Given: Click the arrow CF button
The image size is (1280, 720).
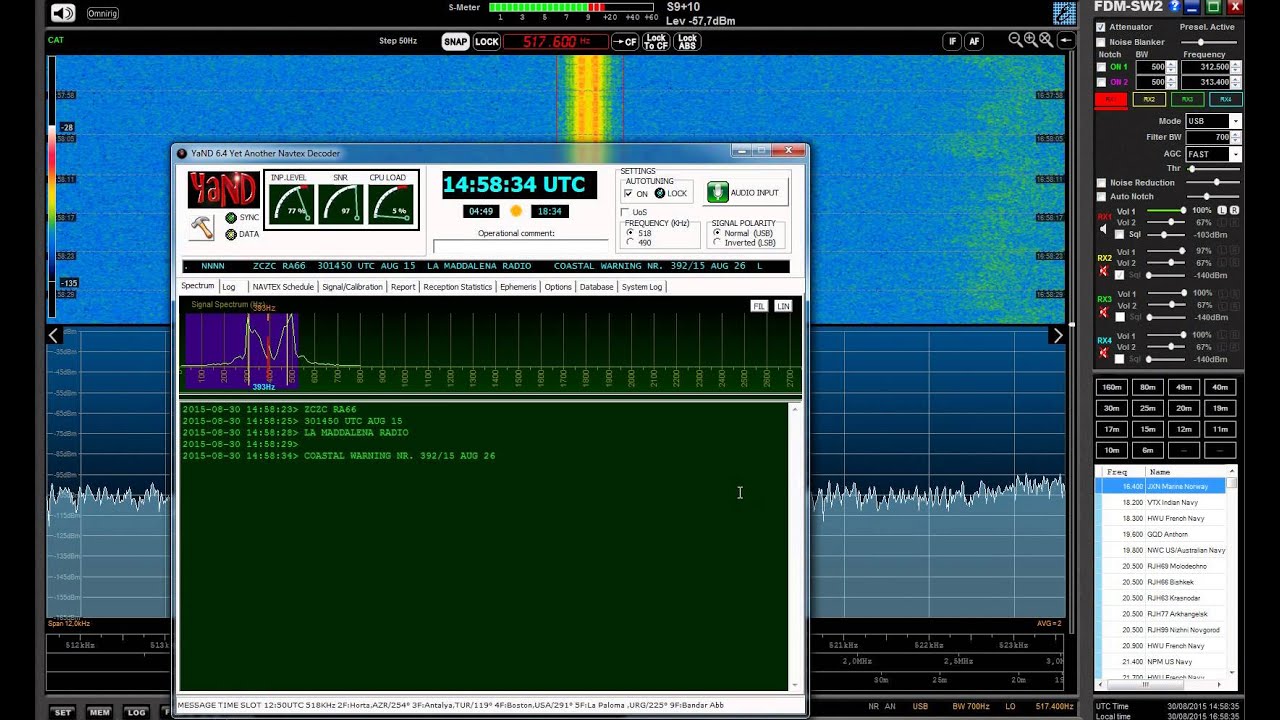Looking at the screenshot, I should [x=625, y=42].
